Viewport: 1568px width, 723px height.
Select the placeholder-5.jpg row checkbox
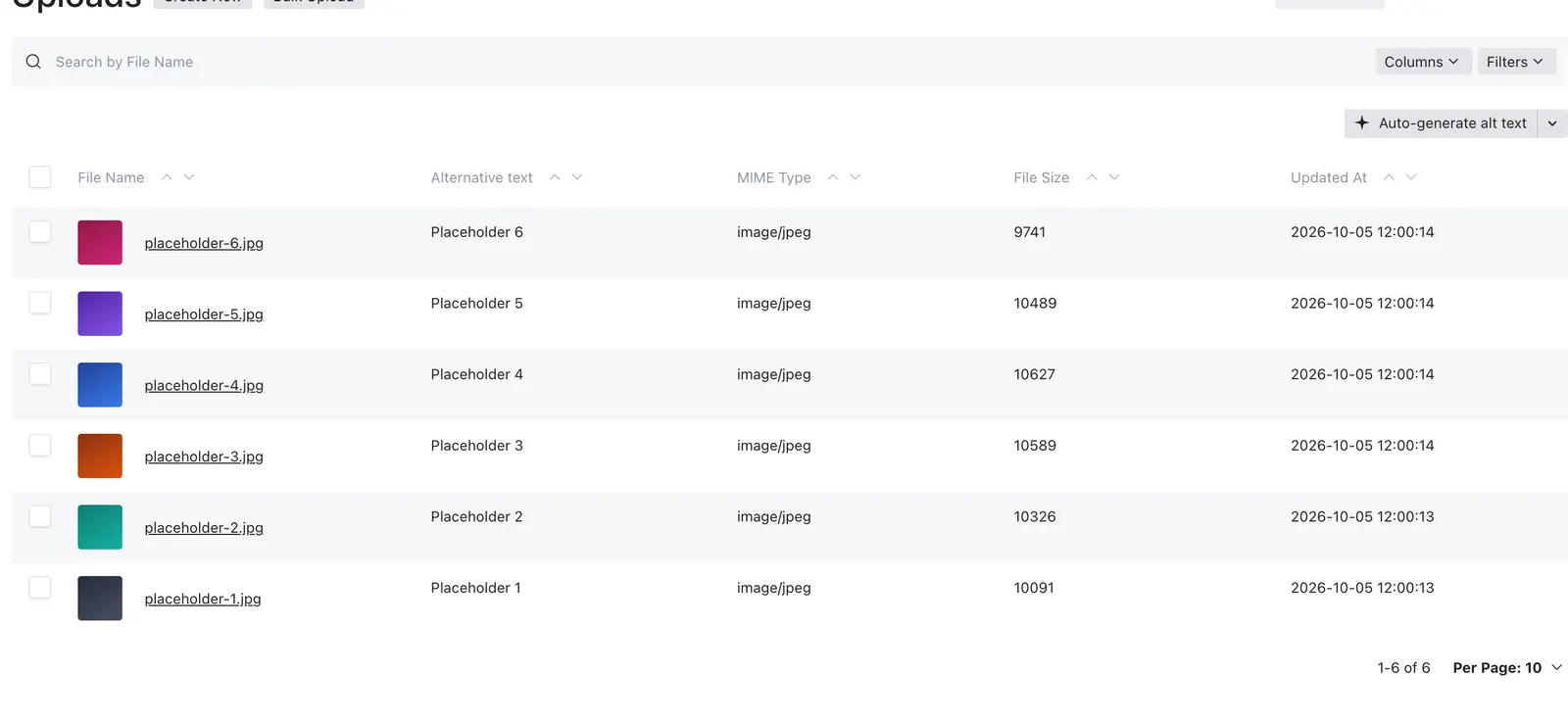(40, 303)
